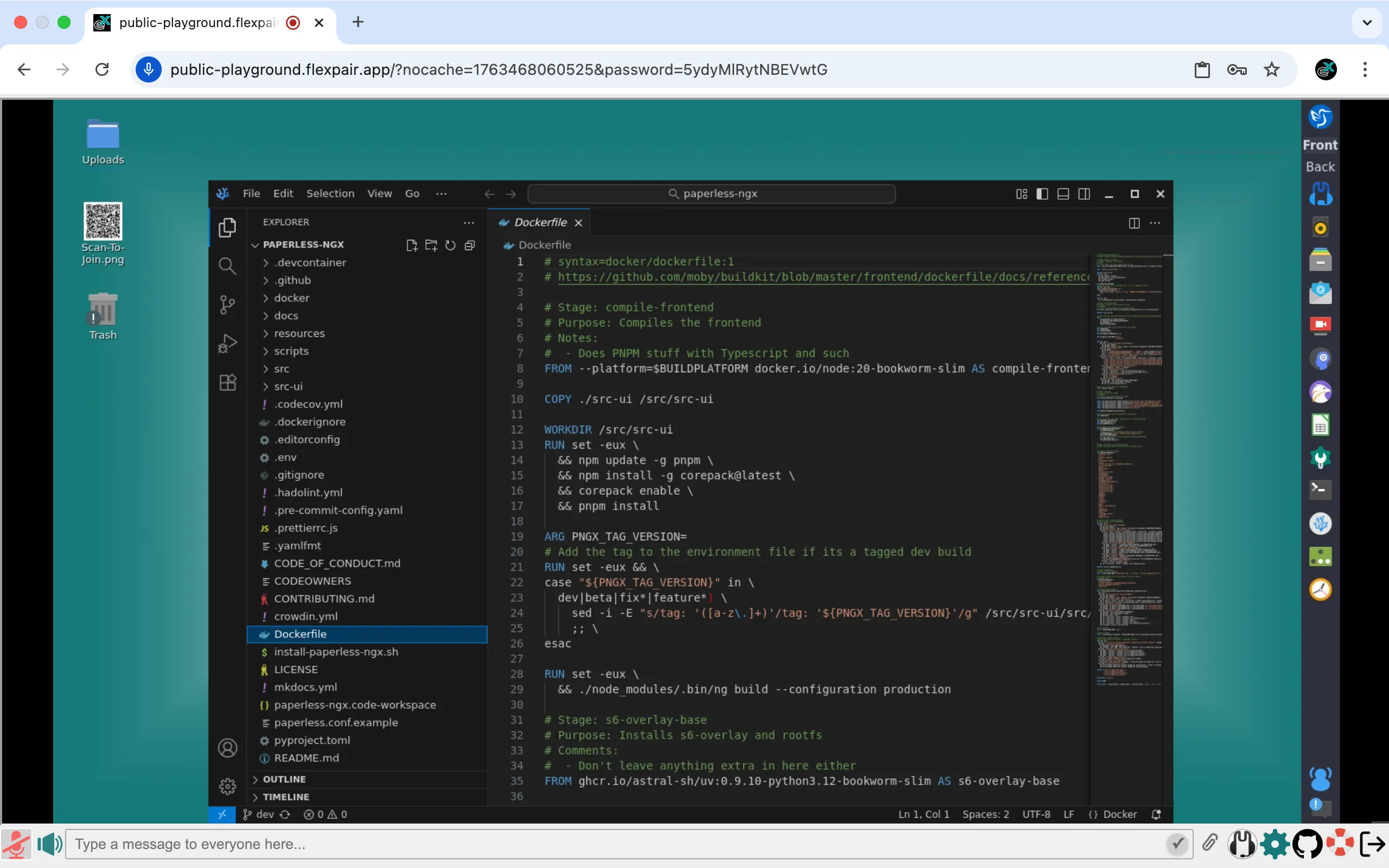Viewport: 1389px width, 868px height.
Task: Refresh the explorer file tree
Action: point(450,246)
